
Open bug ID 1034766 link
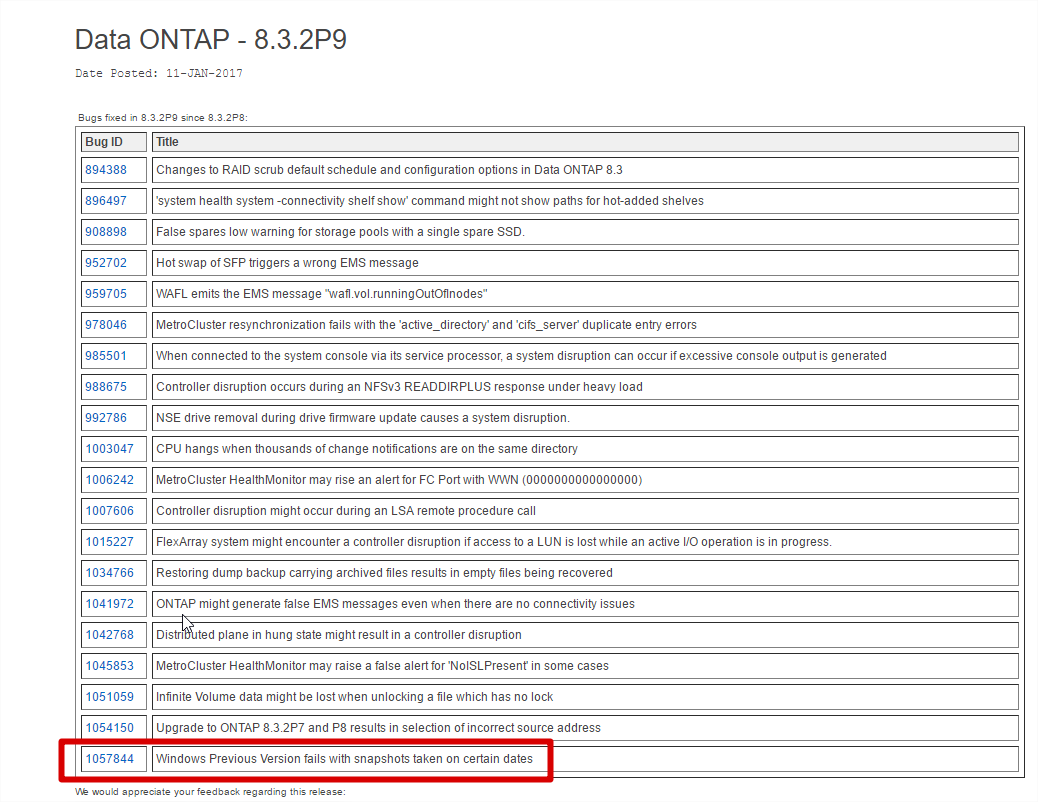(109, 573)
